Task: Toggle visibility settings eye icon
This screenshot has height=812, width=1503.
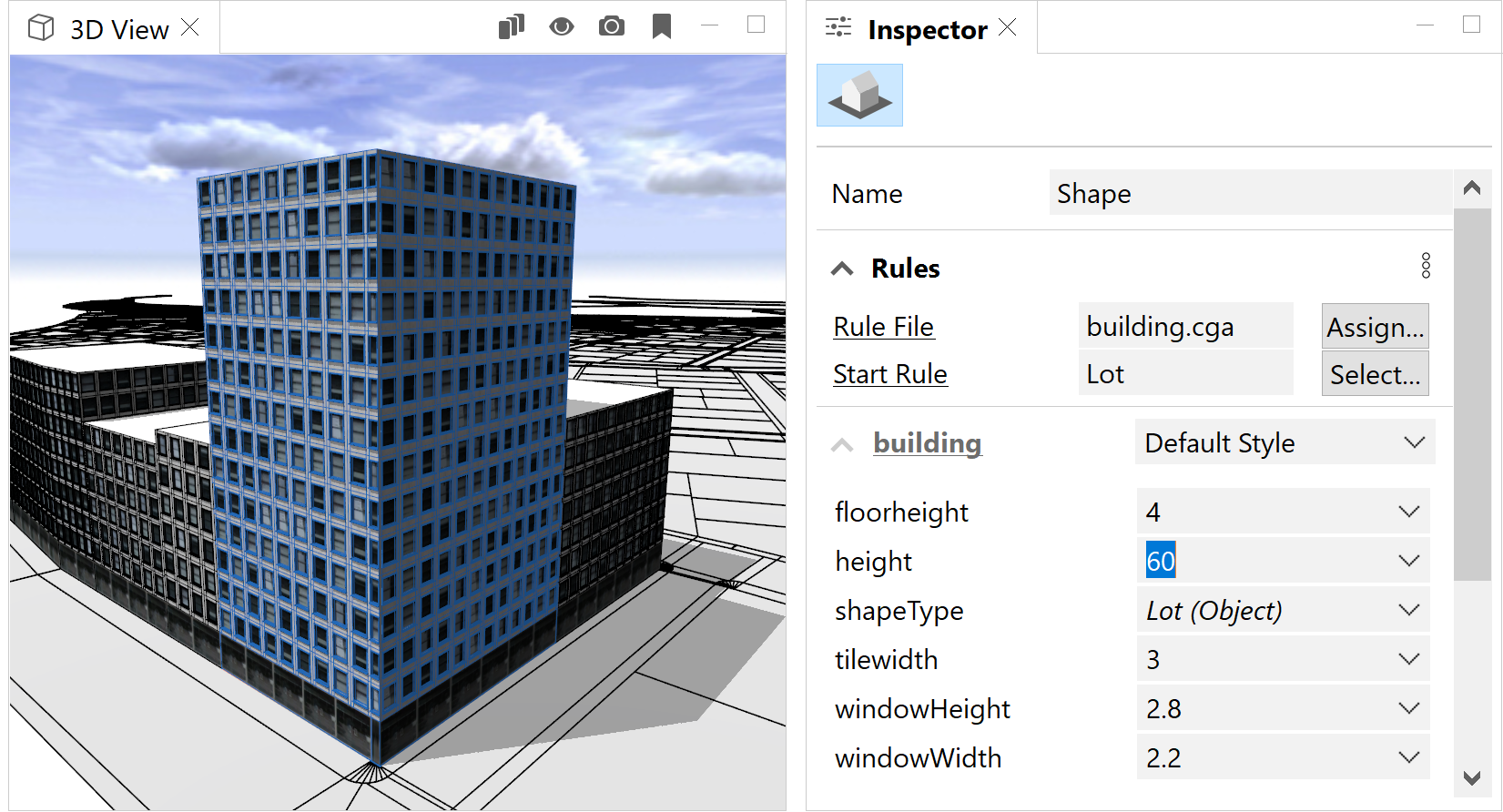Action: pyautogui.click(x=562, y=26)
